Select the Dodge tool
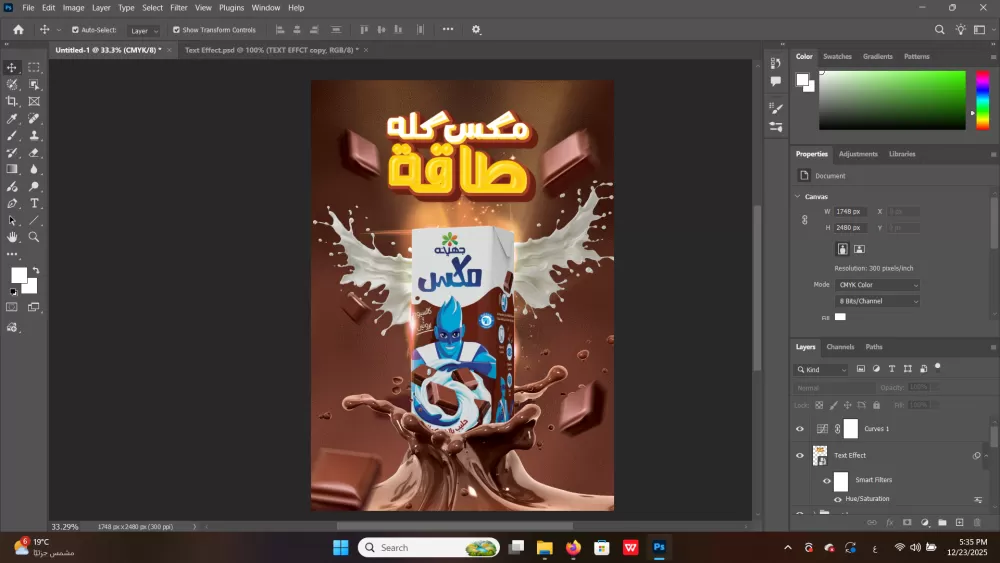Viewport: 1000px width, 563px height. click(34, 186)
